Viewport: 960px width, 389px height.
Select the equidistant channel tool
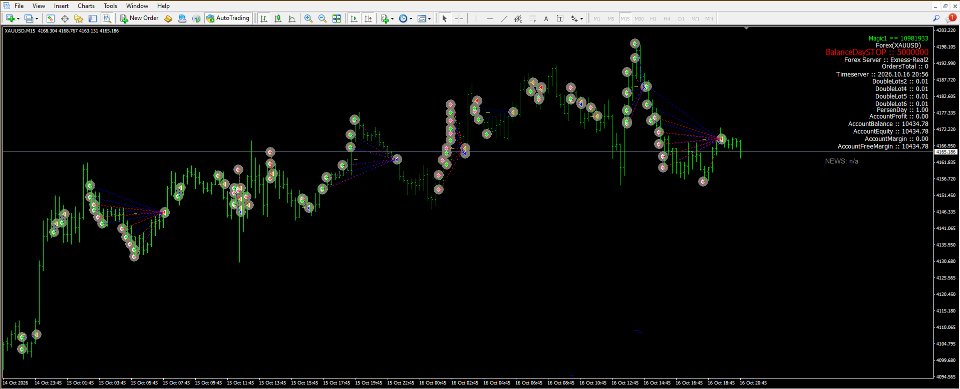[x=518, y=18]
